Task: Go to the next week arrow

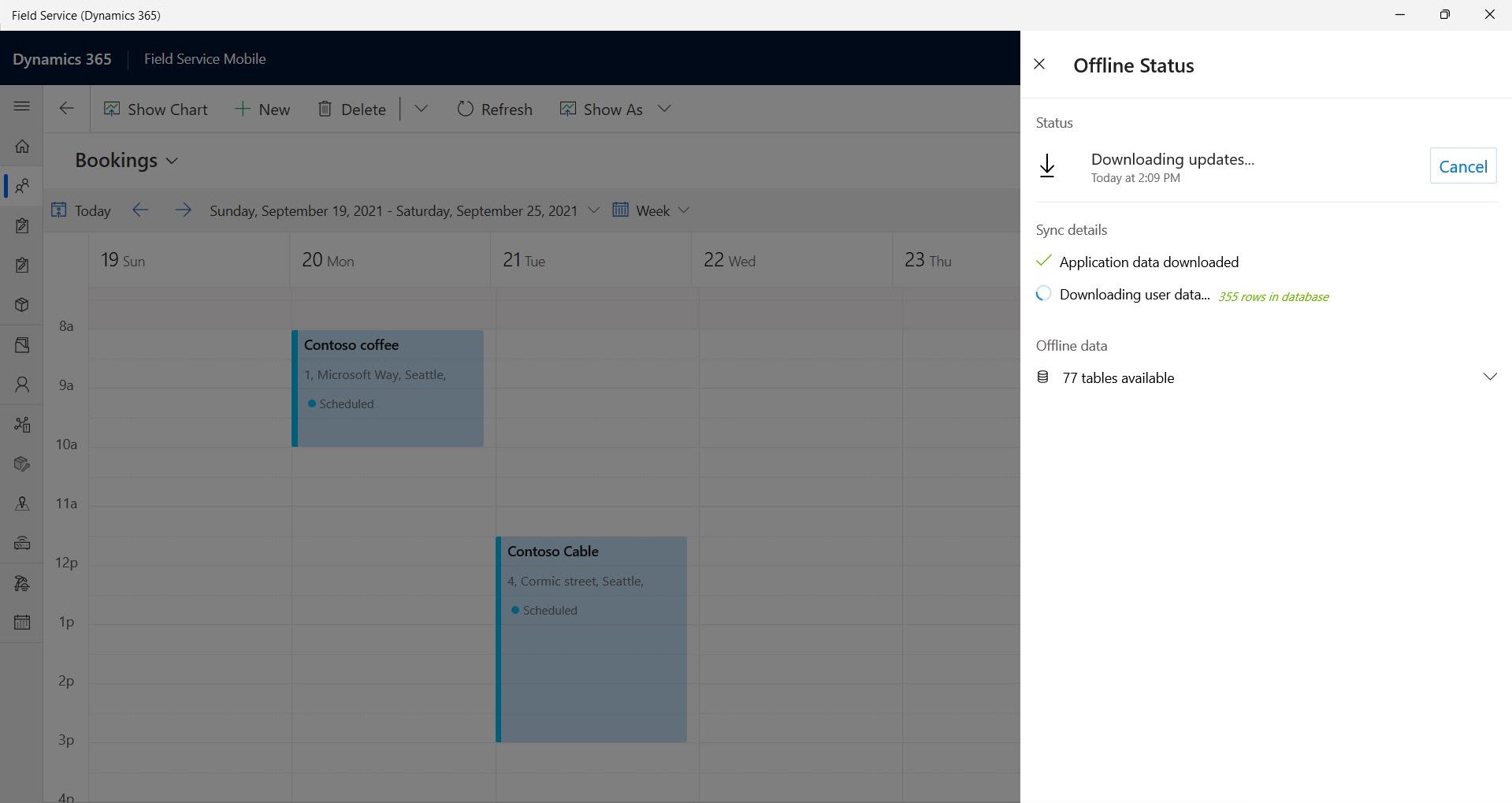Action: pyautogui.click(x=183, y=210)
